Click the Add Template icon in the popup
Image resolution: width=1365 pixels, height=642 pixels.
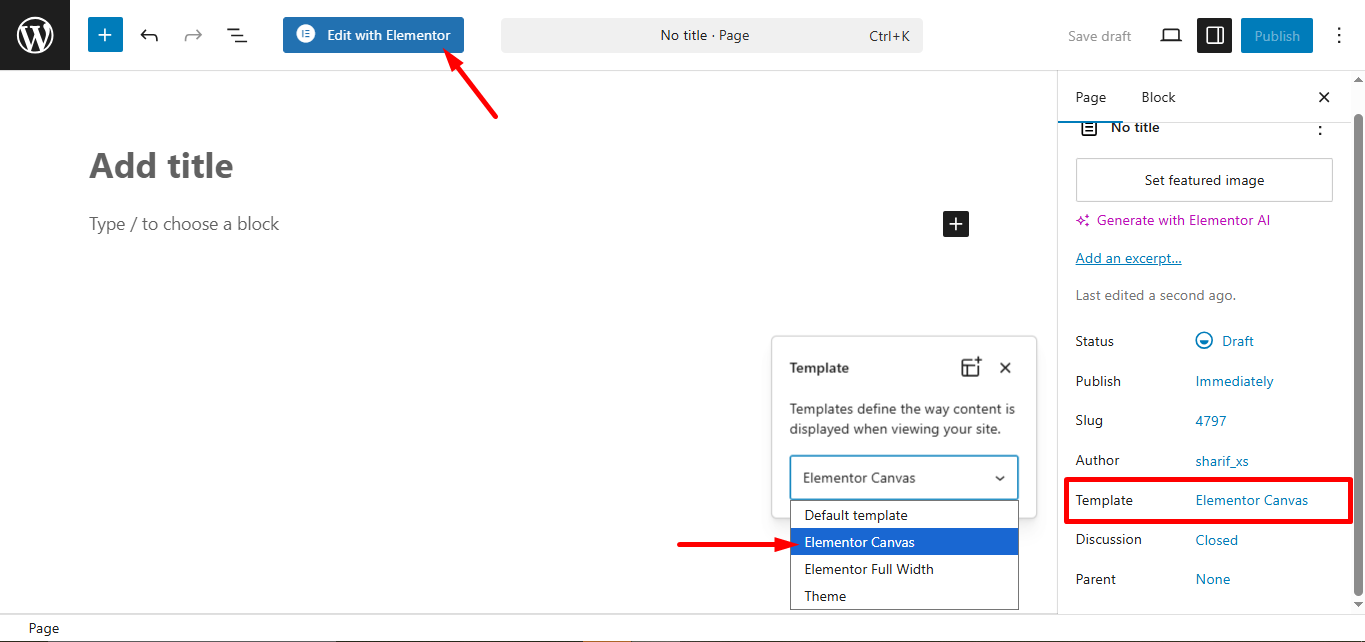point(970,367)
